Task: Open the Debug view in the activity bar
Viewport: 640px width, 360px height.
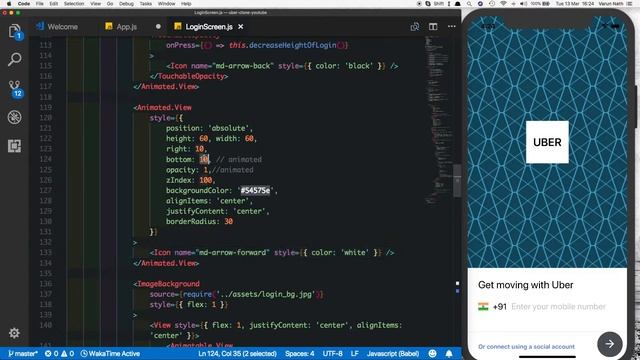Action: pos(14,117)
